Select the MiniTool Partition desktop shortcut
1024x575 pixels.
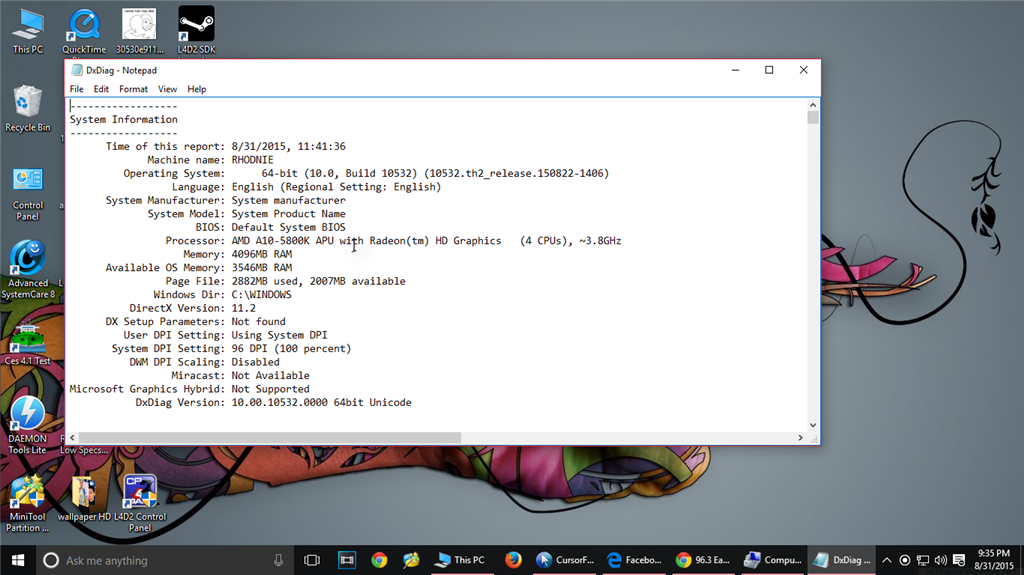pyautogui.click(x=27, y=503)
